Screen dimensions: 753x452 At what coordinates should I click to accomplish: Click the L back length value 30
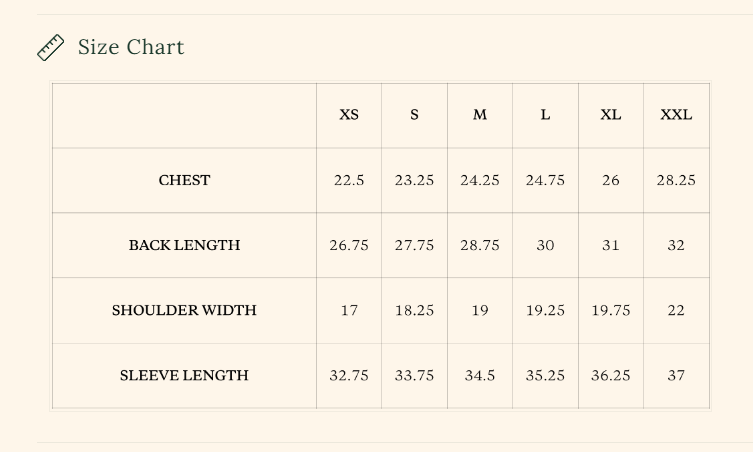tap(545, 245)
